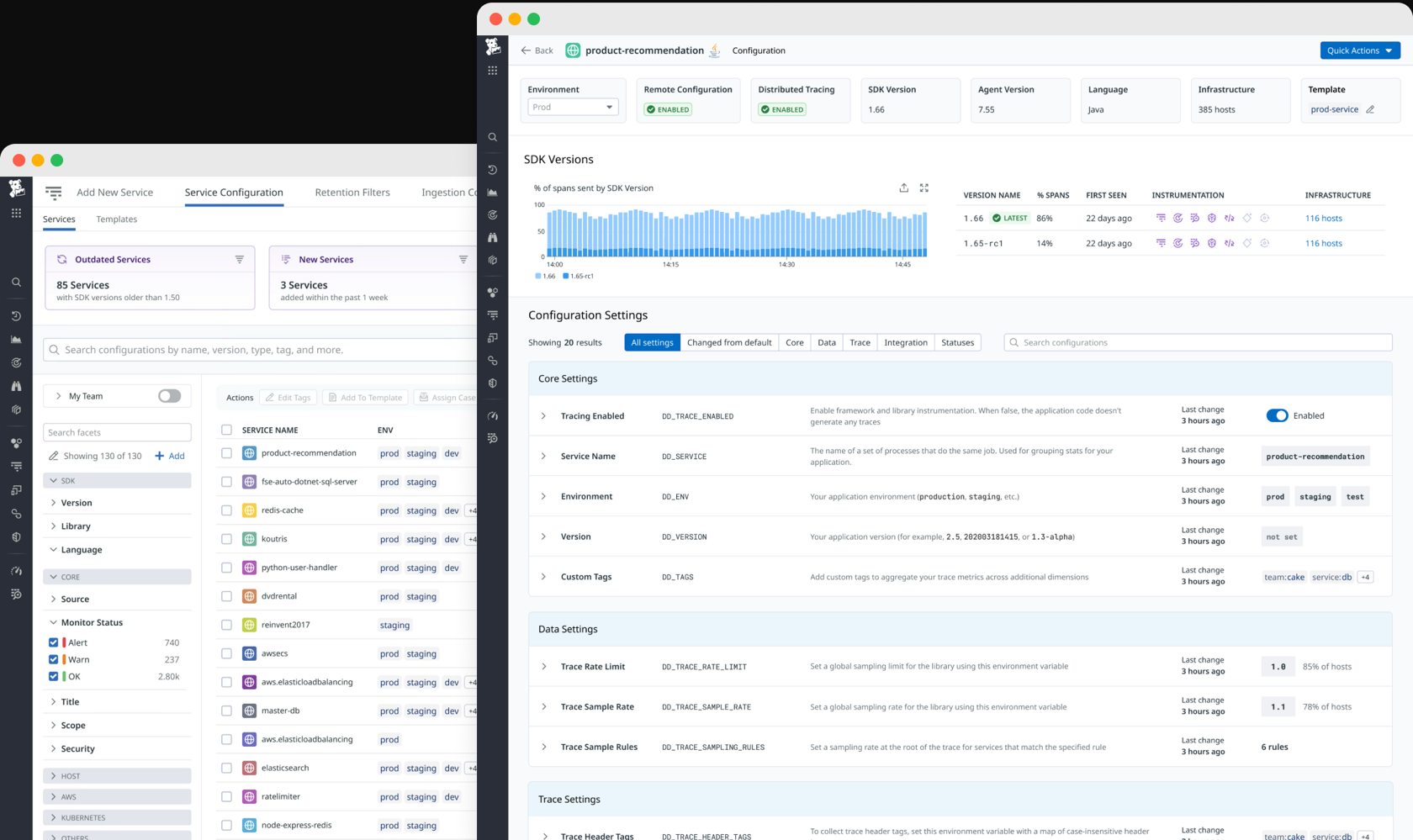
Task: Open Add New Service tab
Action: 114,193
